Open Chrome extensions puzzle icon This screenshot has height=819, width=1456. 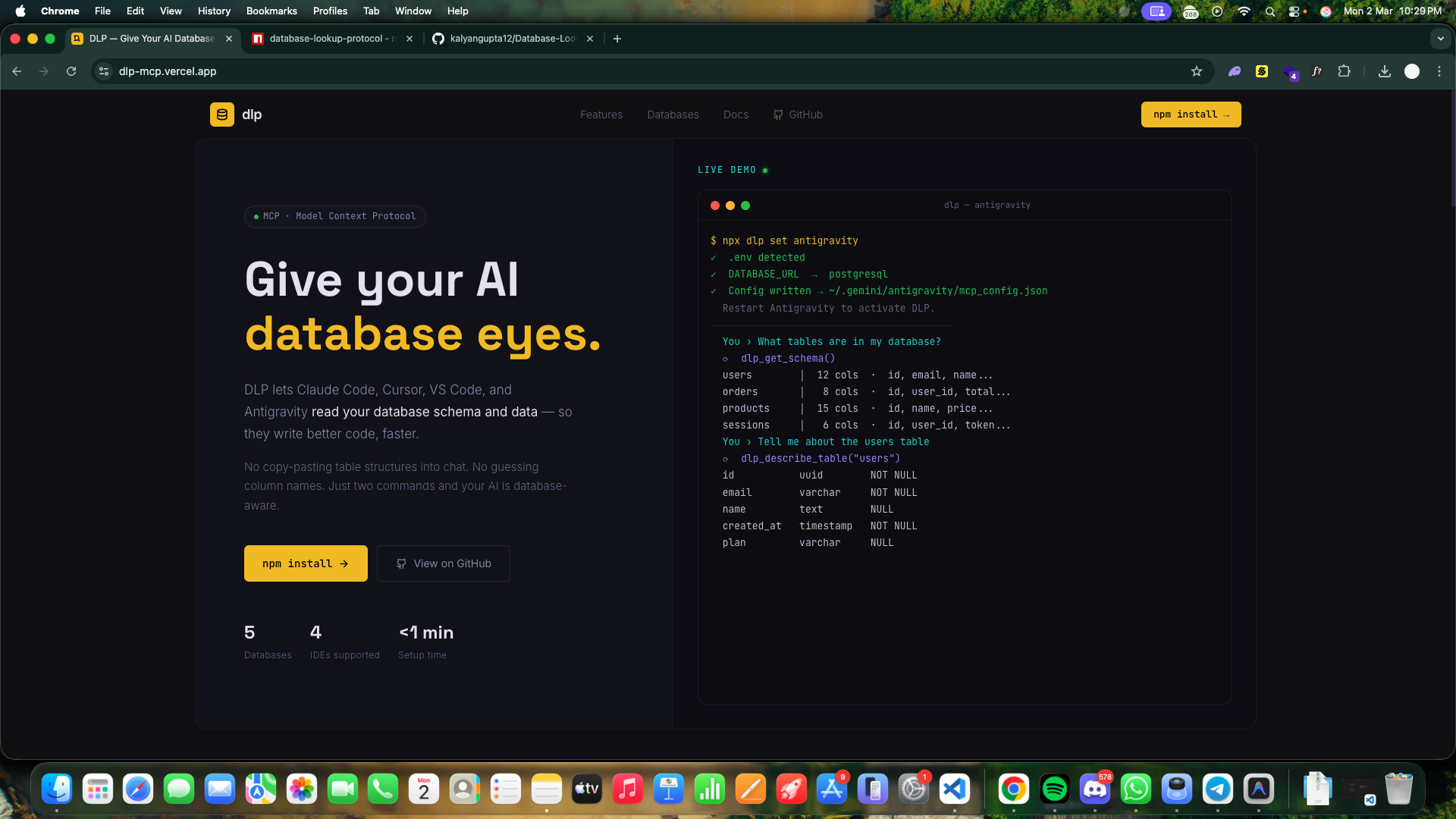[x=1344, y=71]
